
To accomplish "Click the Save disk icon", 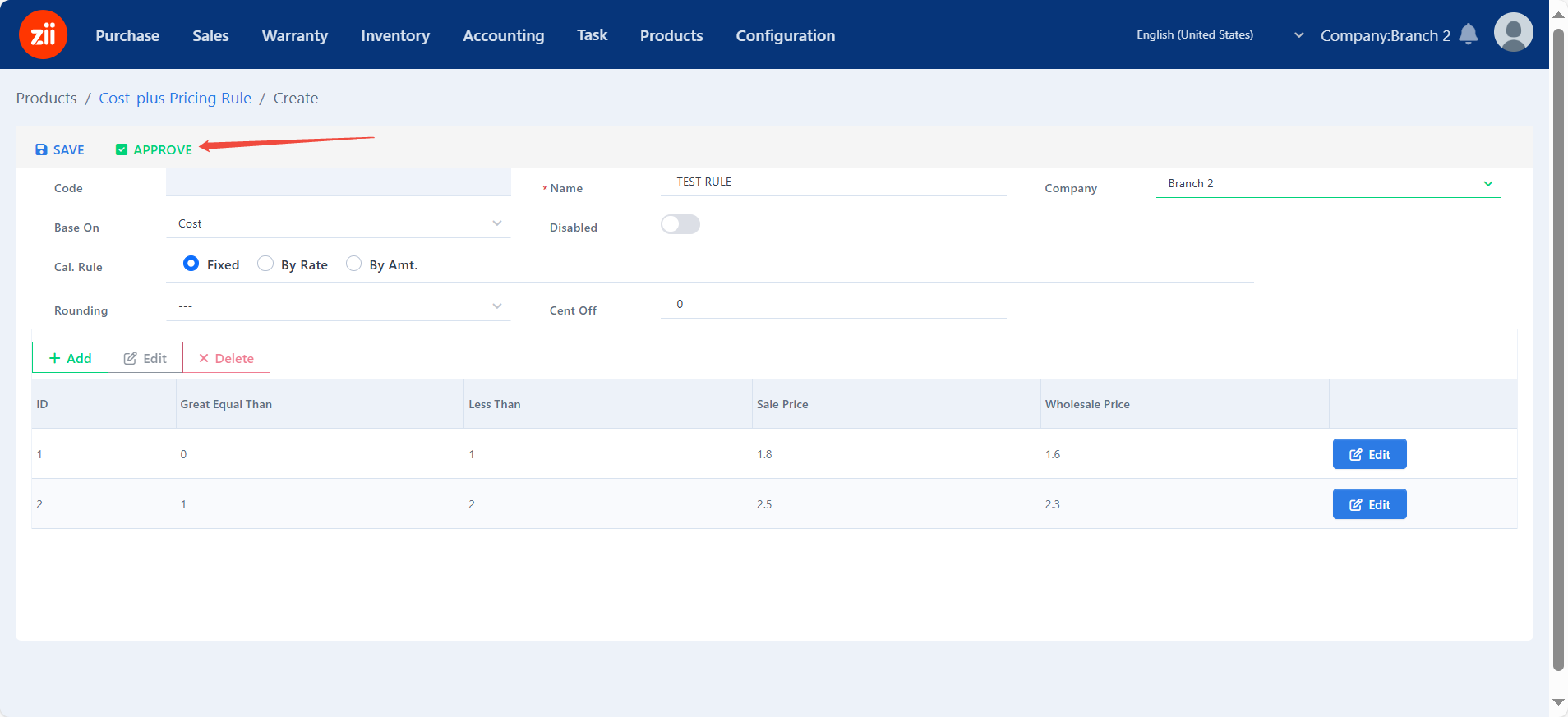I will (41, 149).
